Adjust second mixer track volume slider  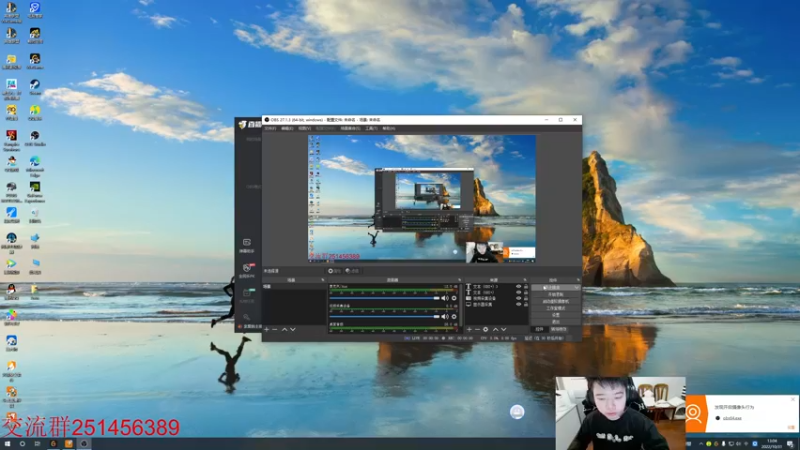pos(436,316)
